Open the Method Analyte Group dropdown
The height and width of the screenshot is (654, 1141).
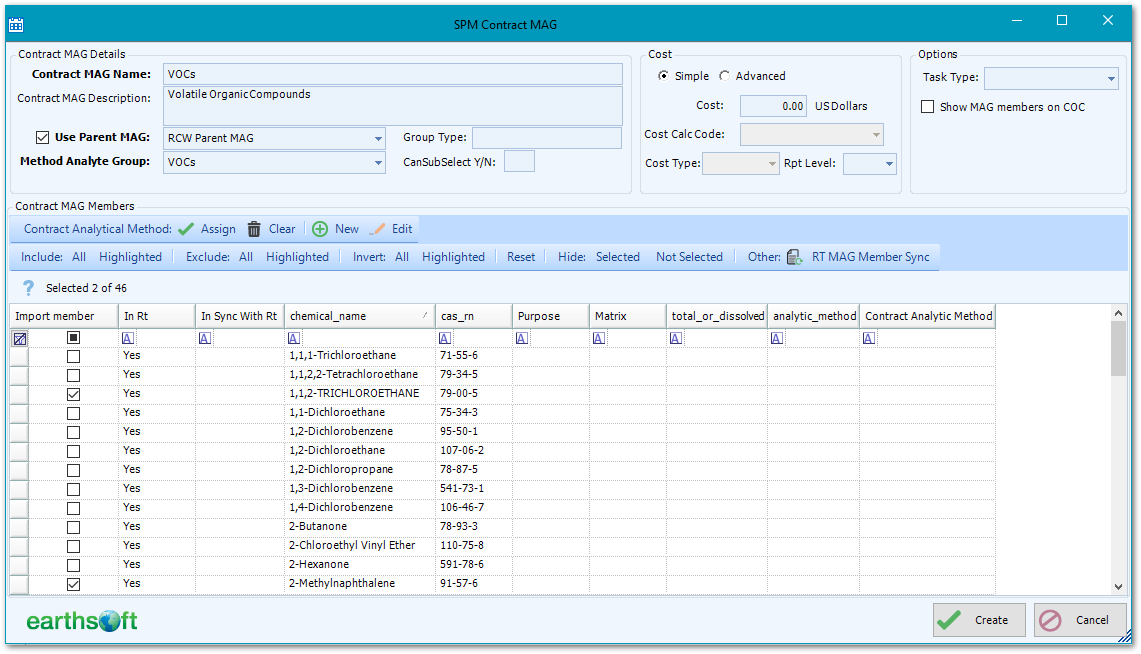[379, 161]
